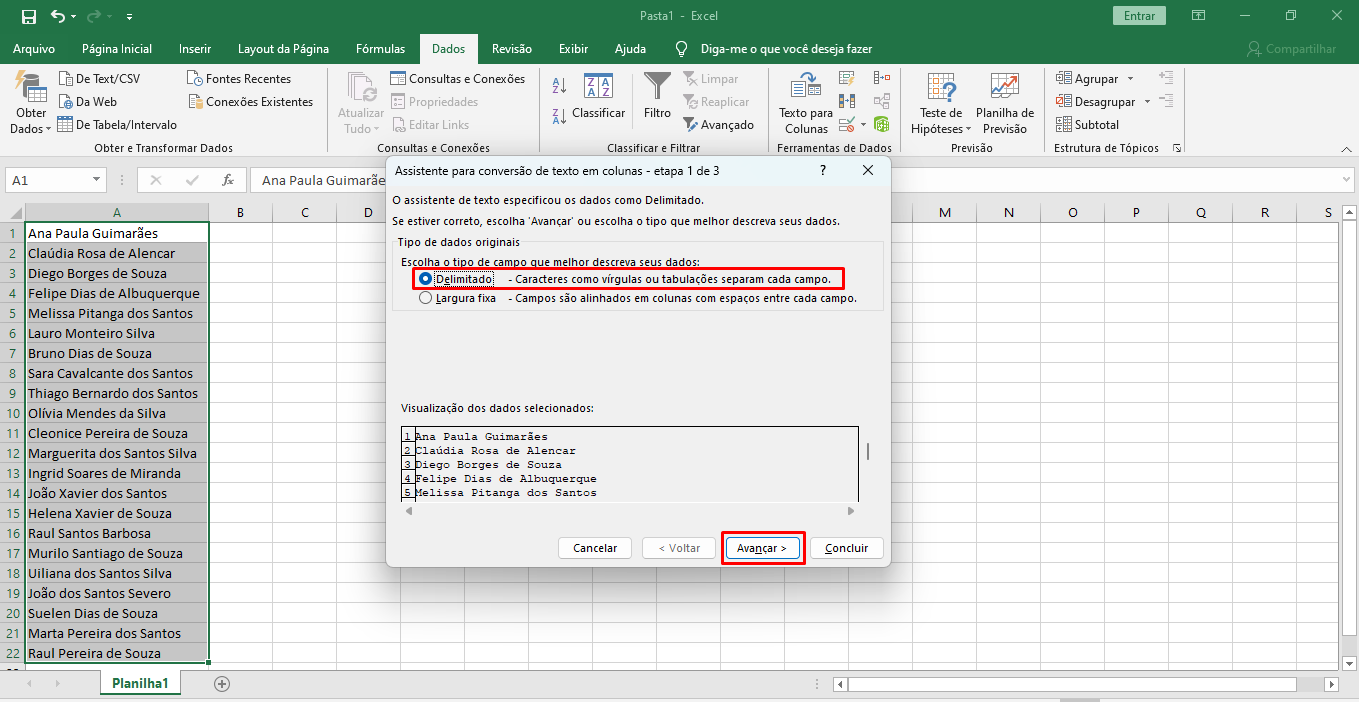Open the Arquivo menu

click(x=34, y=49)
